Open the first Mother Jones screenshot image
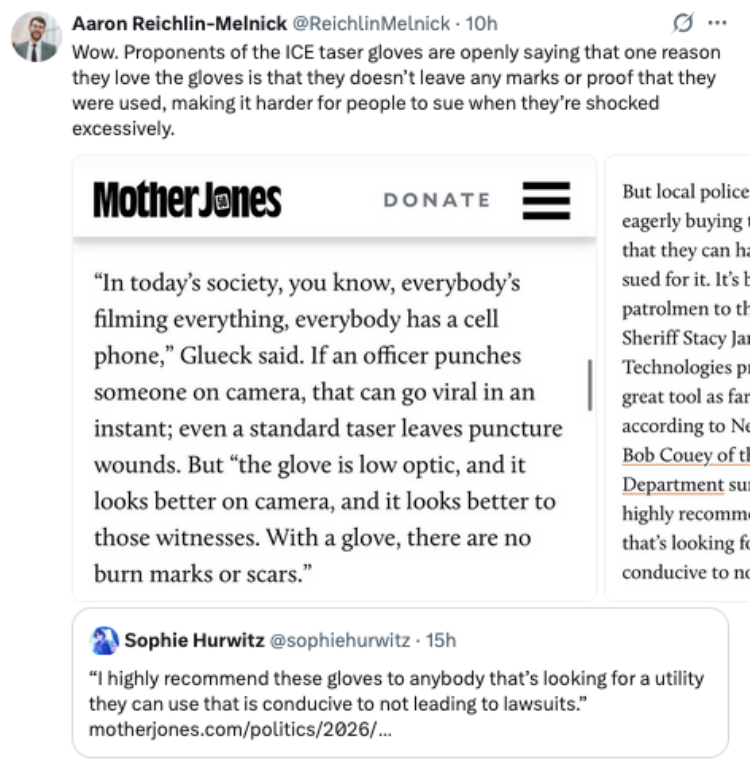Screen dimensions: 750x763 334,379
